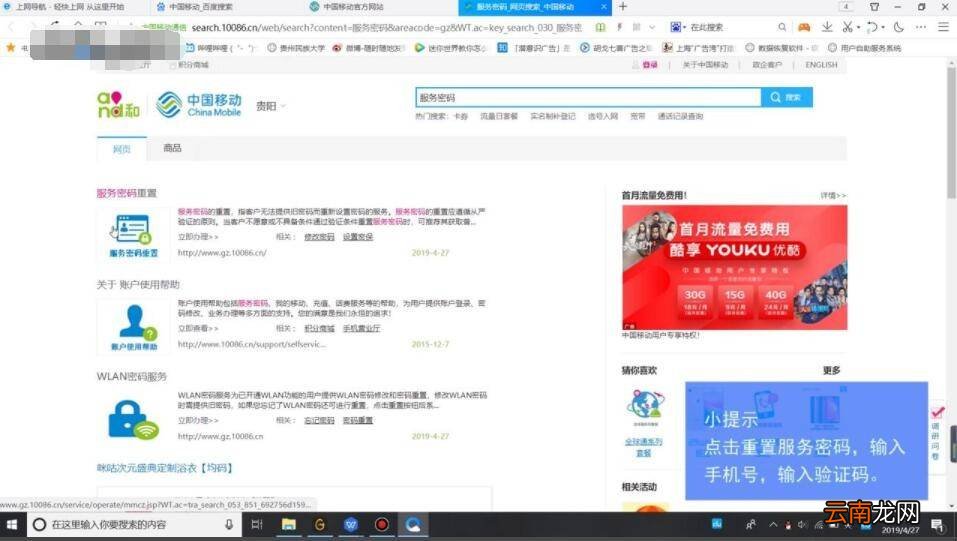The image size is (957, 541).
Task: Click the China Mobile logo
Action: [198, 105]
